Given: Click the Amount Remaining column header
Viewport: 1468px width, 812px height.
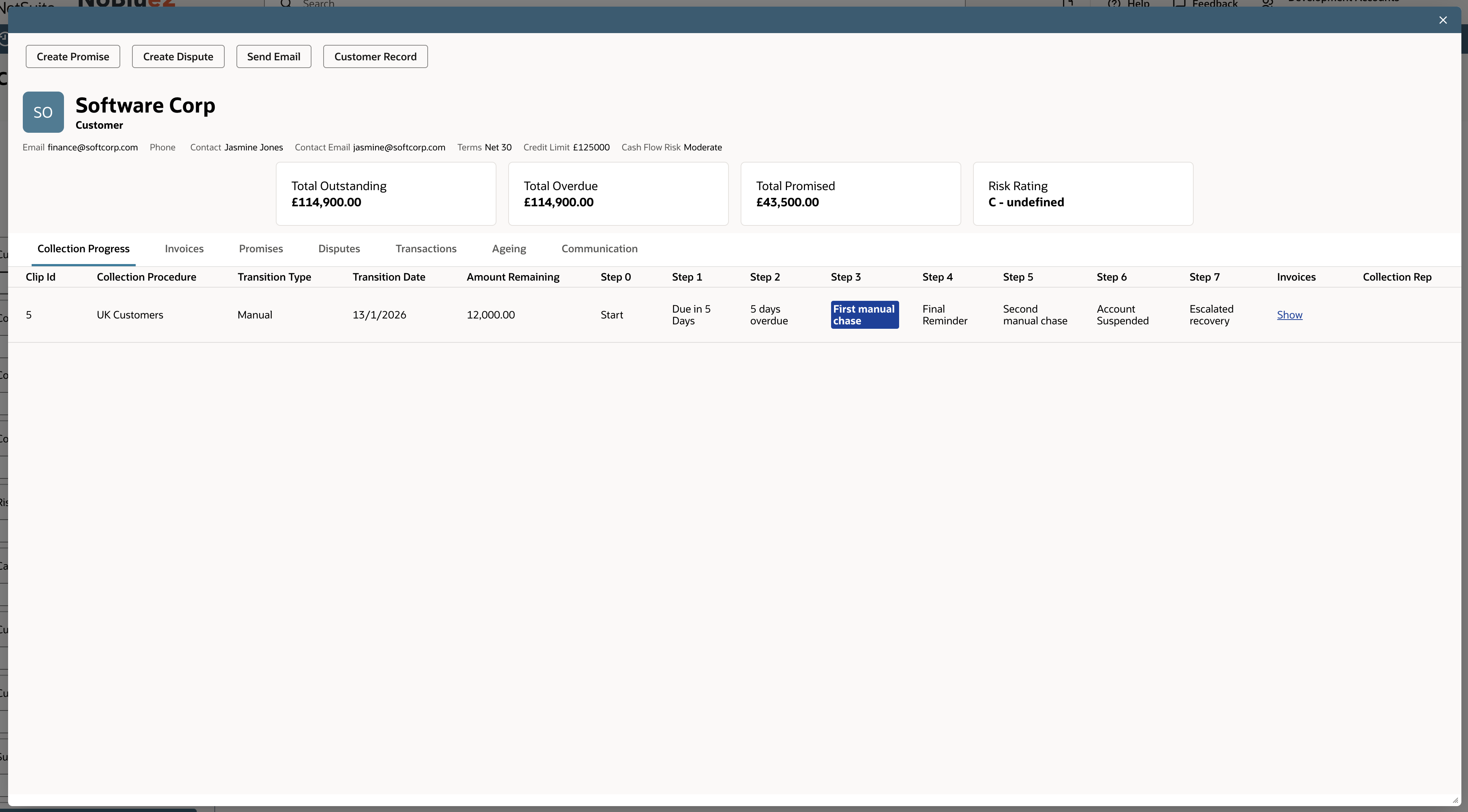Looking at the screenshot, I should pos(513,277).
